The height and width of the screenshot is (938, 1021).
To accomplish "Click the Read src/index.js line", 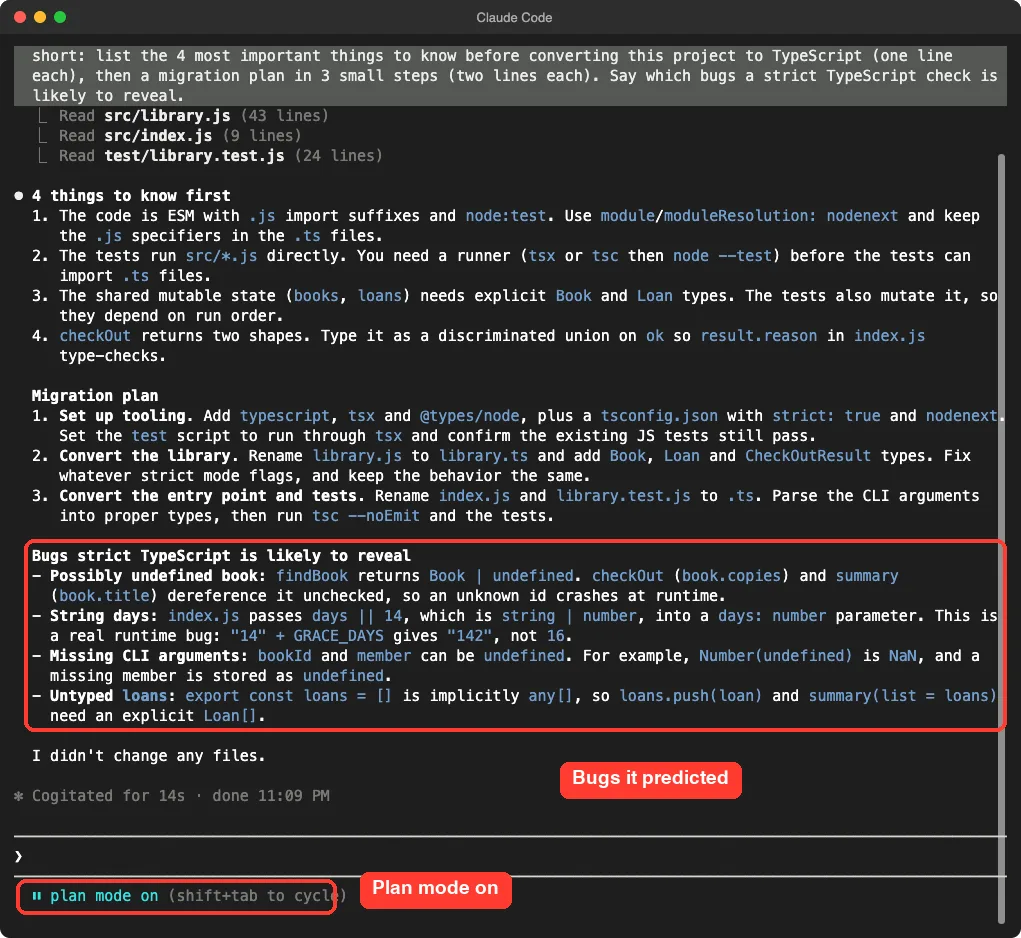I will pyautogui.click(x=180, y=135).
